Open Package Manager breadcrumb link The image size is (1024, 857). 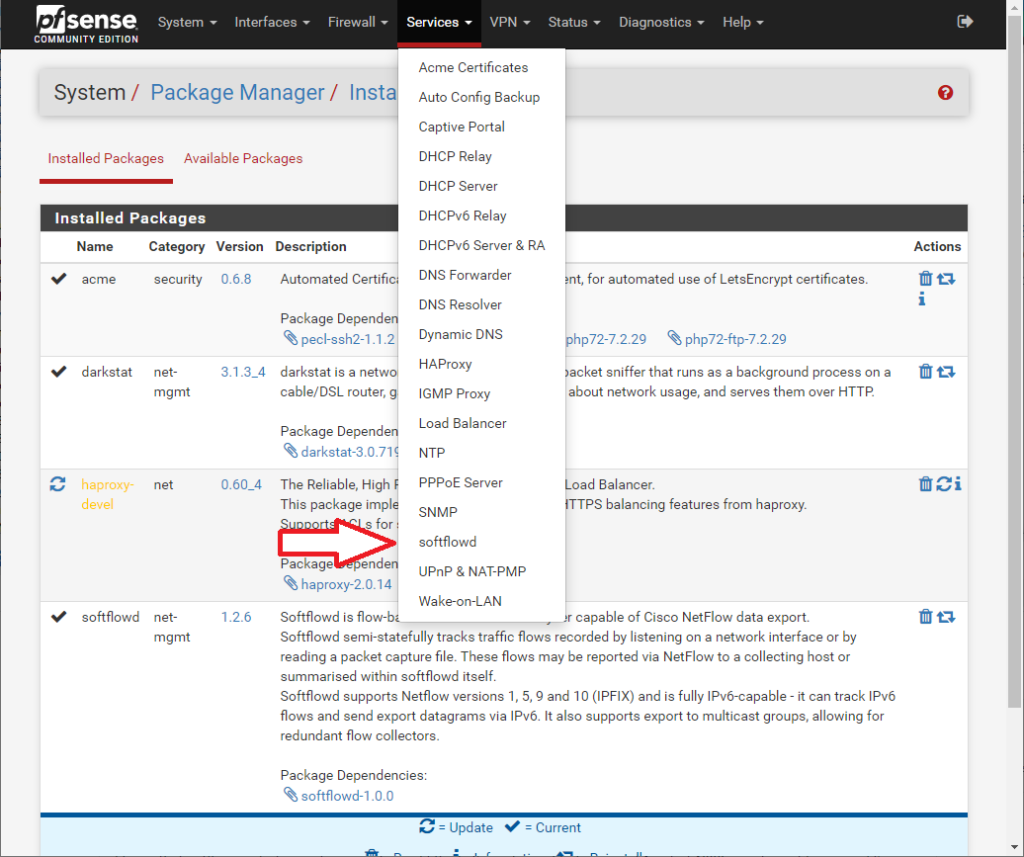(x=237, y=92)
